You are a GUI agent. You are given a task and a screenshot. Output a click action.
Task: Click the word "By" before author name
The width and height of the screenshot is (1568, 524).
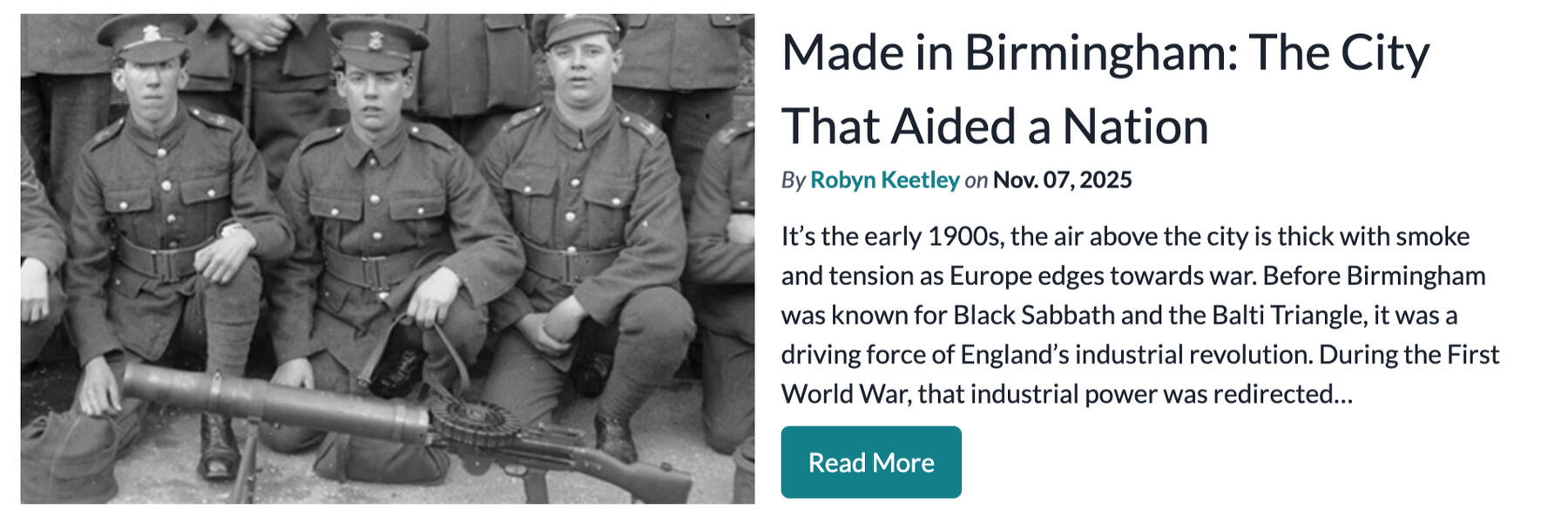[793, 180]
